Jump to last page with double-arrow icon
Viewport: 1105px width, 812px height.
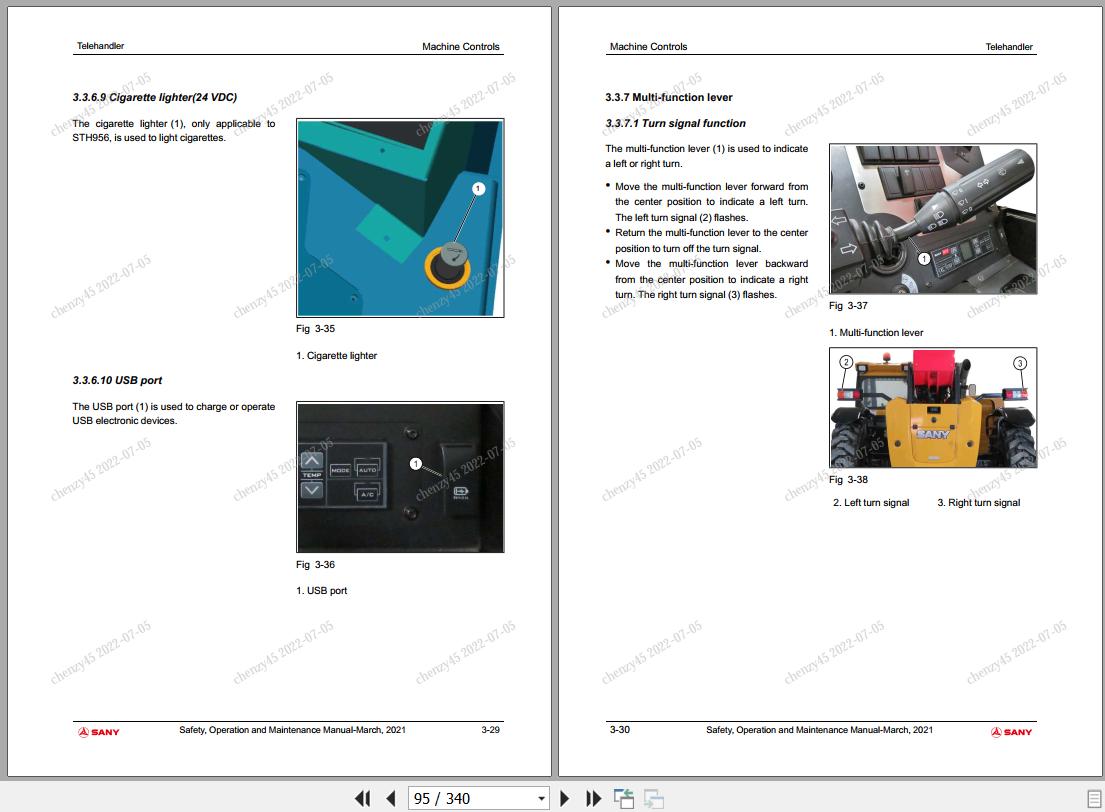pos(593,798)
